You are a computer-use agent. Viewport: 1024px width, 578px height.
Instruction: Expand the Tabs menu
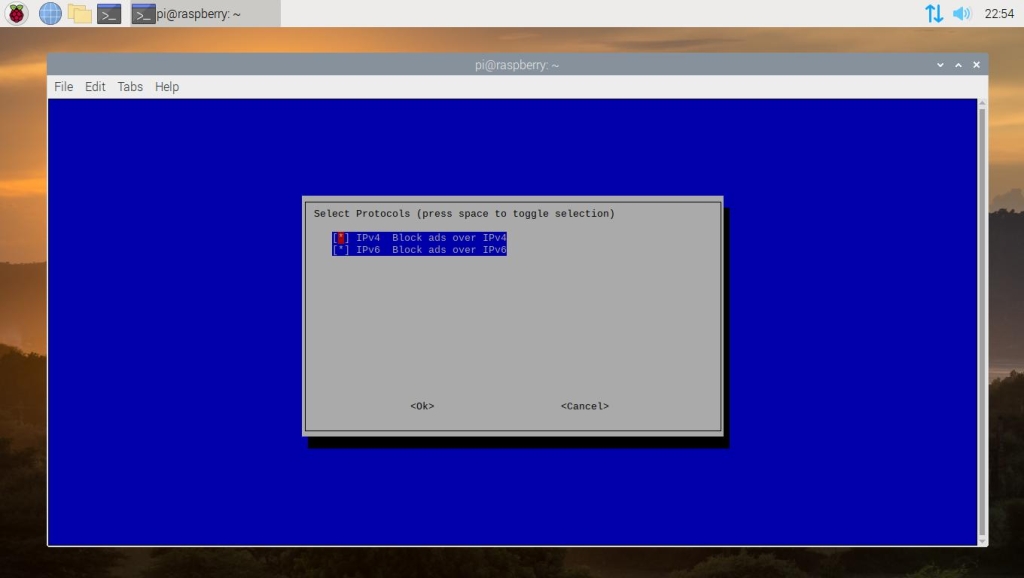[130, 87]
